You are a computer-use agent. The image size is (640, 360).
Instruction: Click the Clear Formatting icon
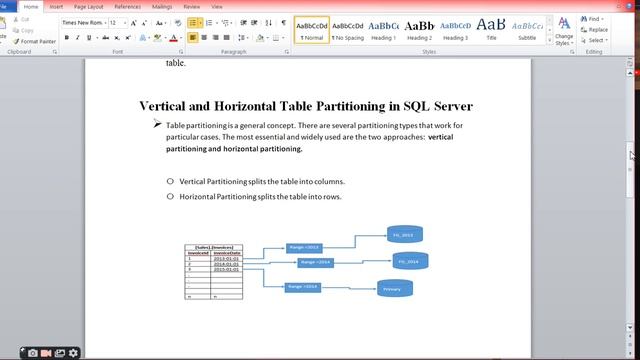point(178,23)
